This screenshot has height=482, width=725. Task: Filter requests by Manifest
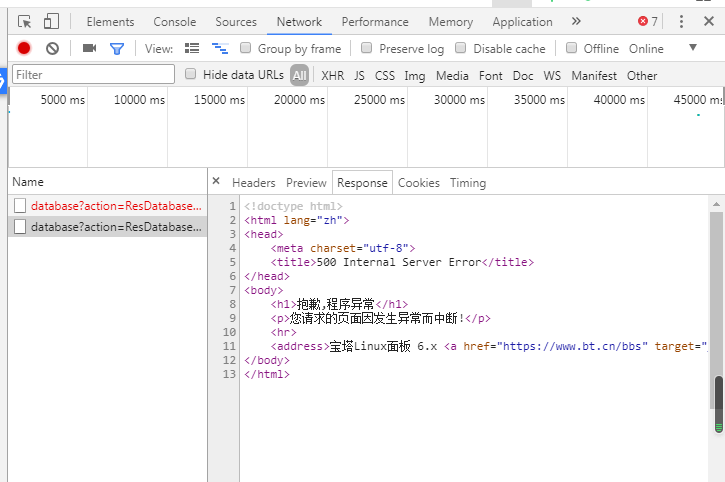[x=594, y=75]
